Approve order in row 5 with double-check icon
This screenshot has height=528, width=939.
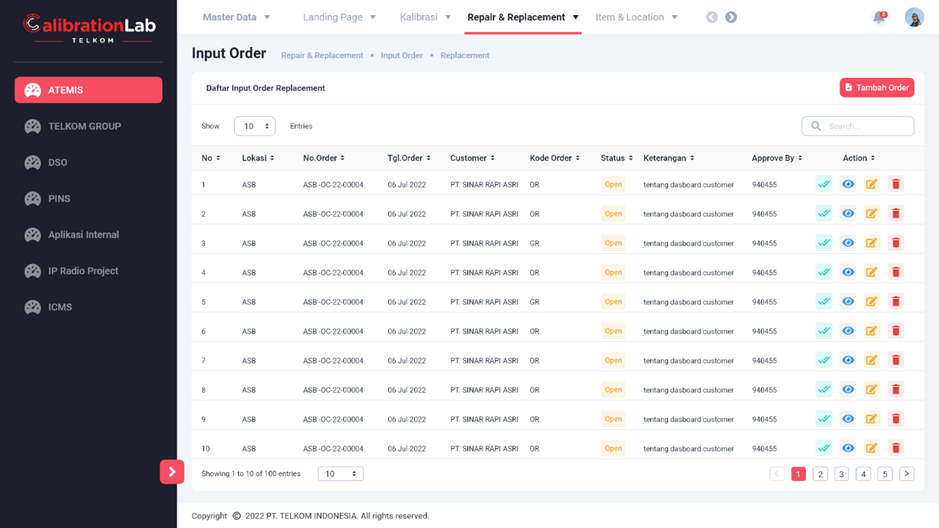824,301
